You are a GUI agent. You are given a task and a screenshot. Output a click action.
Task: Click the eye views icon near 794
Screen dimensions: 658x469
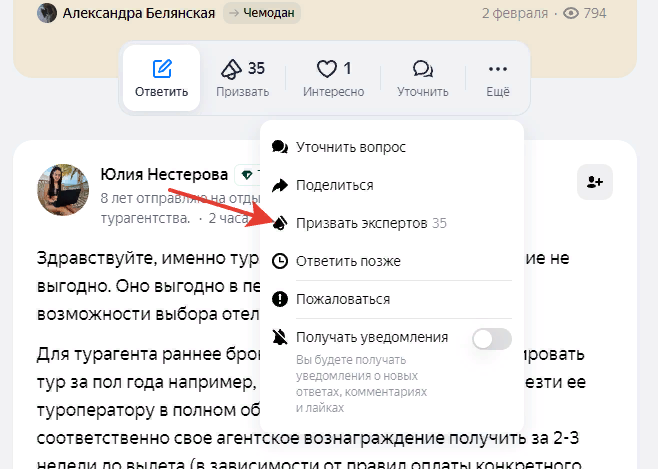571,13
